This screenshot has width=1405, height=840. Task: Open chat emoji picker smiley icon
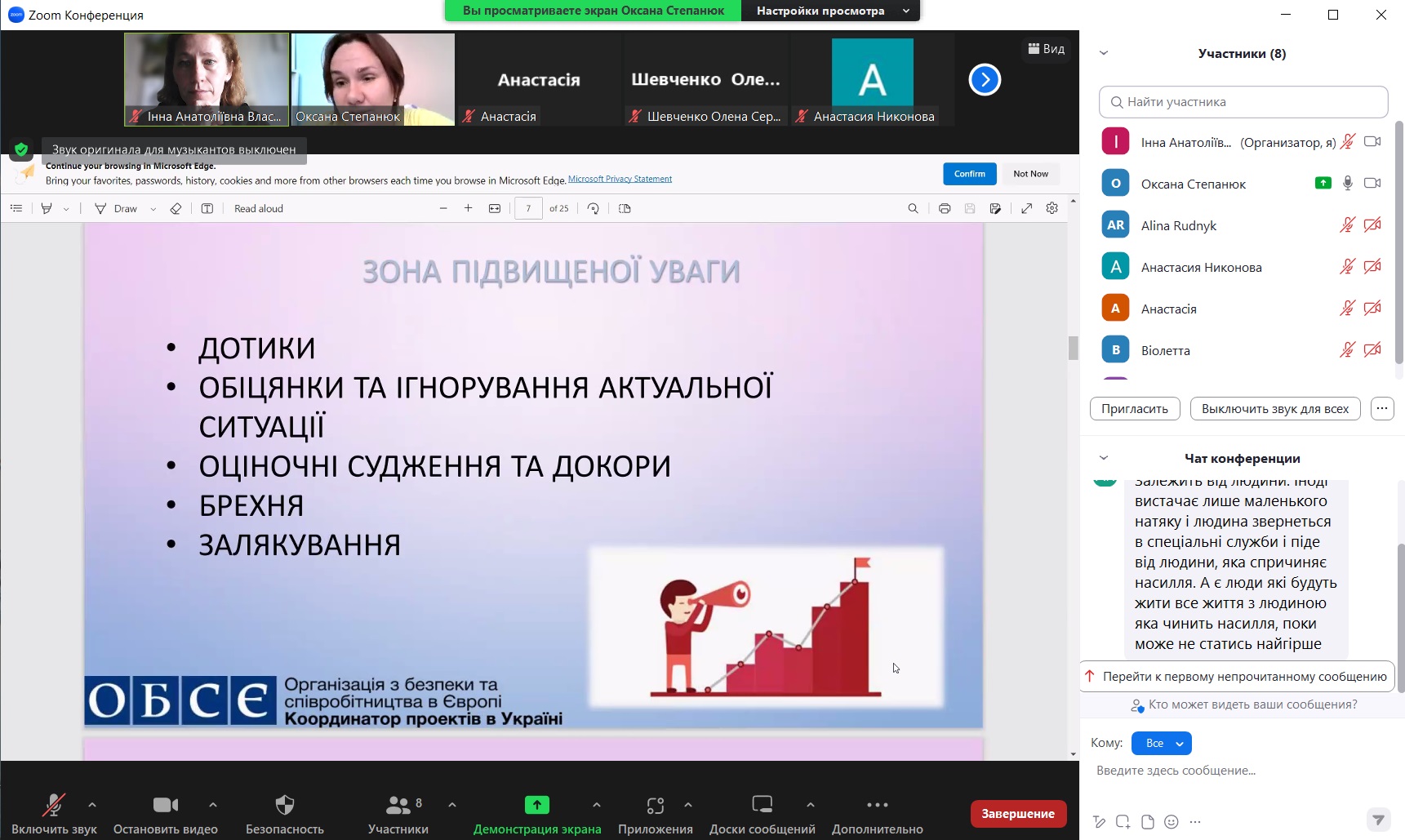tap(1172, 822)
